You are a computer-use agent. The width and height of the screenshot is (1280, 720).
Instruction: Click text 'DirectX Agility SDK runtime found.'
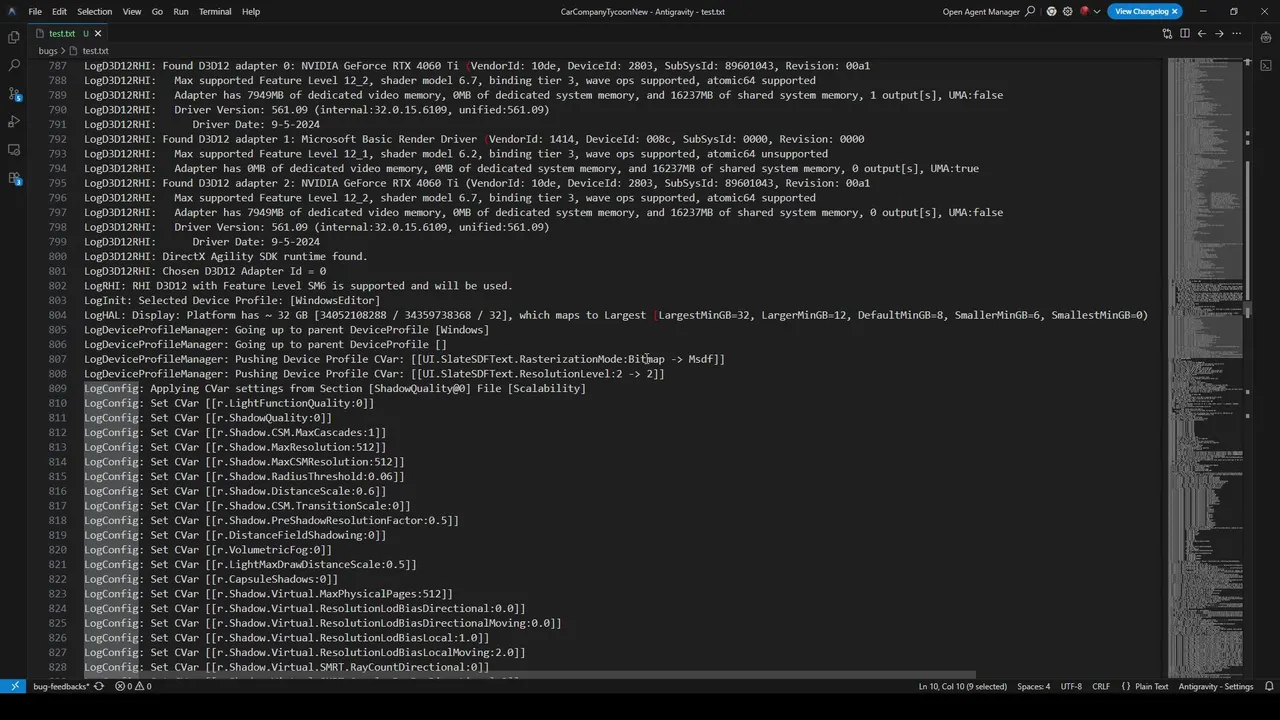coord(265,256)
